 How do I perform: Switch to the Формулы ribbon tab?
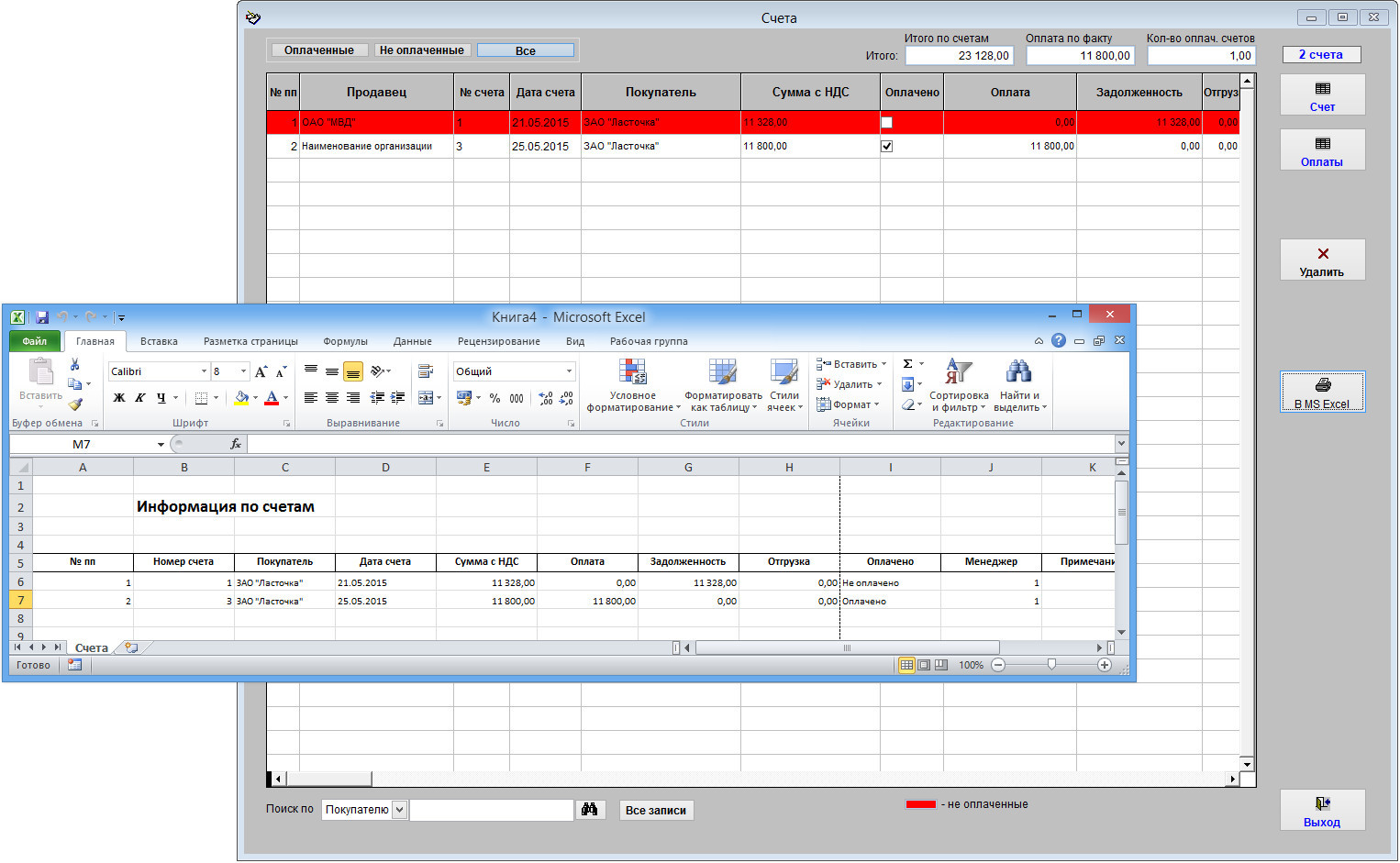tap(345, 341)
